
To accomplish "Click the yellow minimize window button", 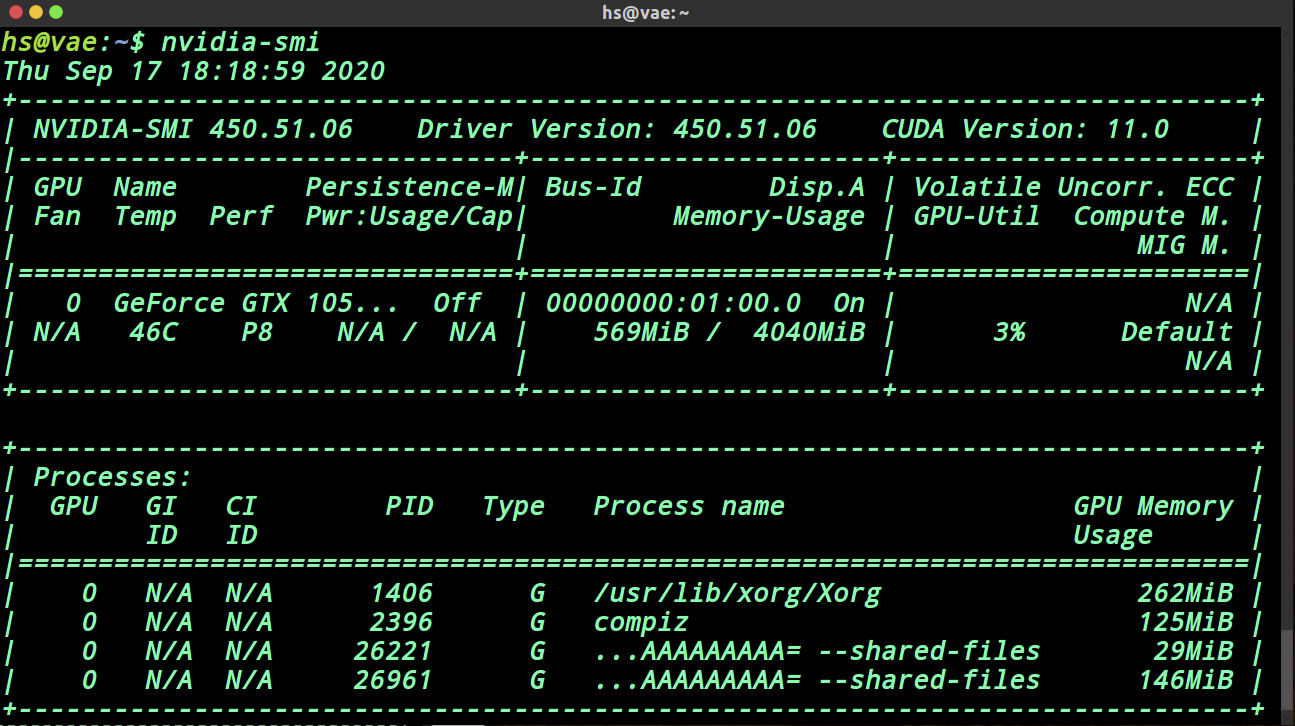I will [35, 12].
